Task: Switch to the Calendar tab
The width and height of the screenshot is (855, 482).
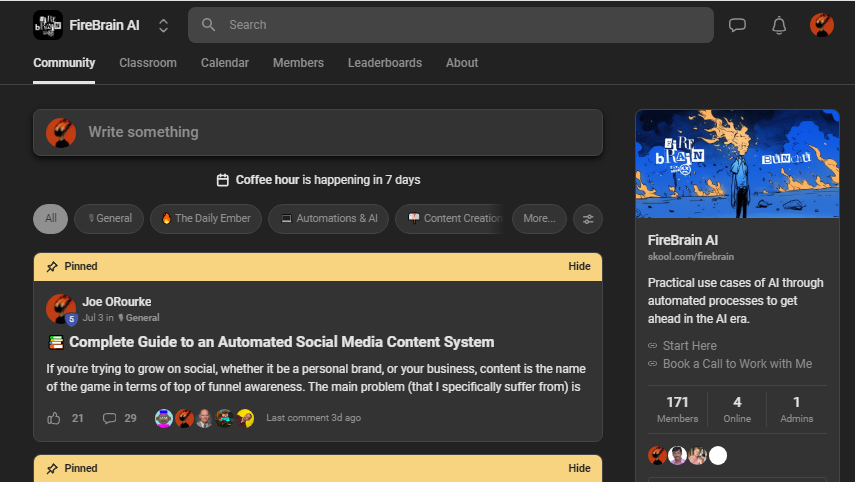Action: click(225, 63)
